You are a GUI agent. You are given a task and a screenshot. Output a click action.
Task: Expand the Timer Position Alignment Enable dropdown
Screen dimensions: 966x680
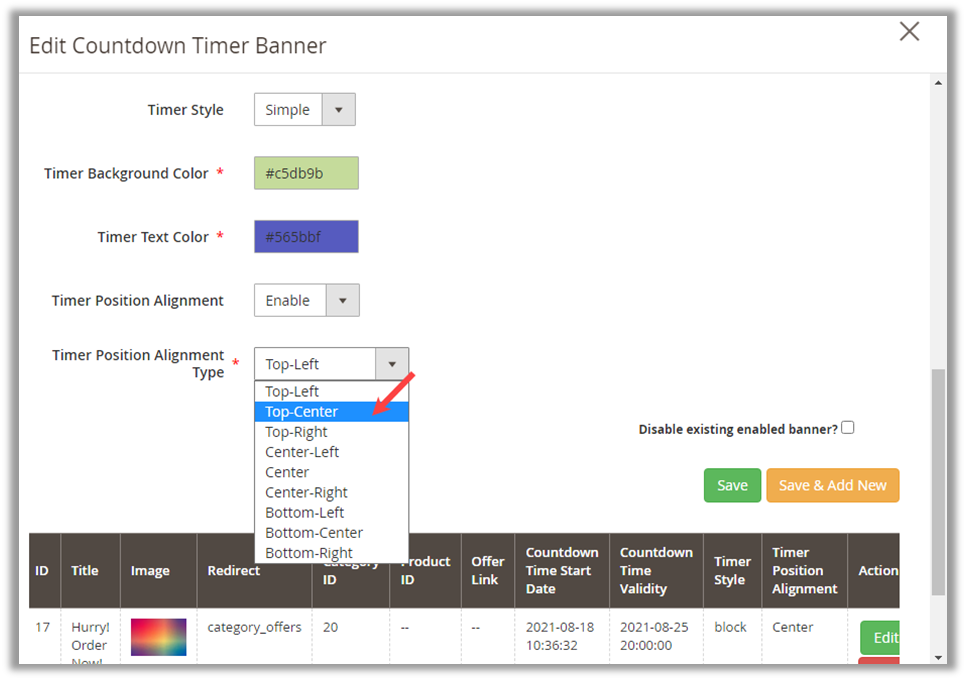(306, 300)
